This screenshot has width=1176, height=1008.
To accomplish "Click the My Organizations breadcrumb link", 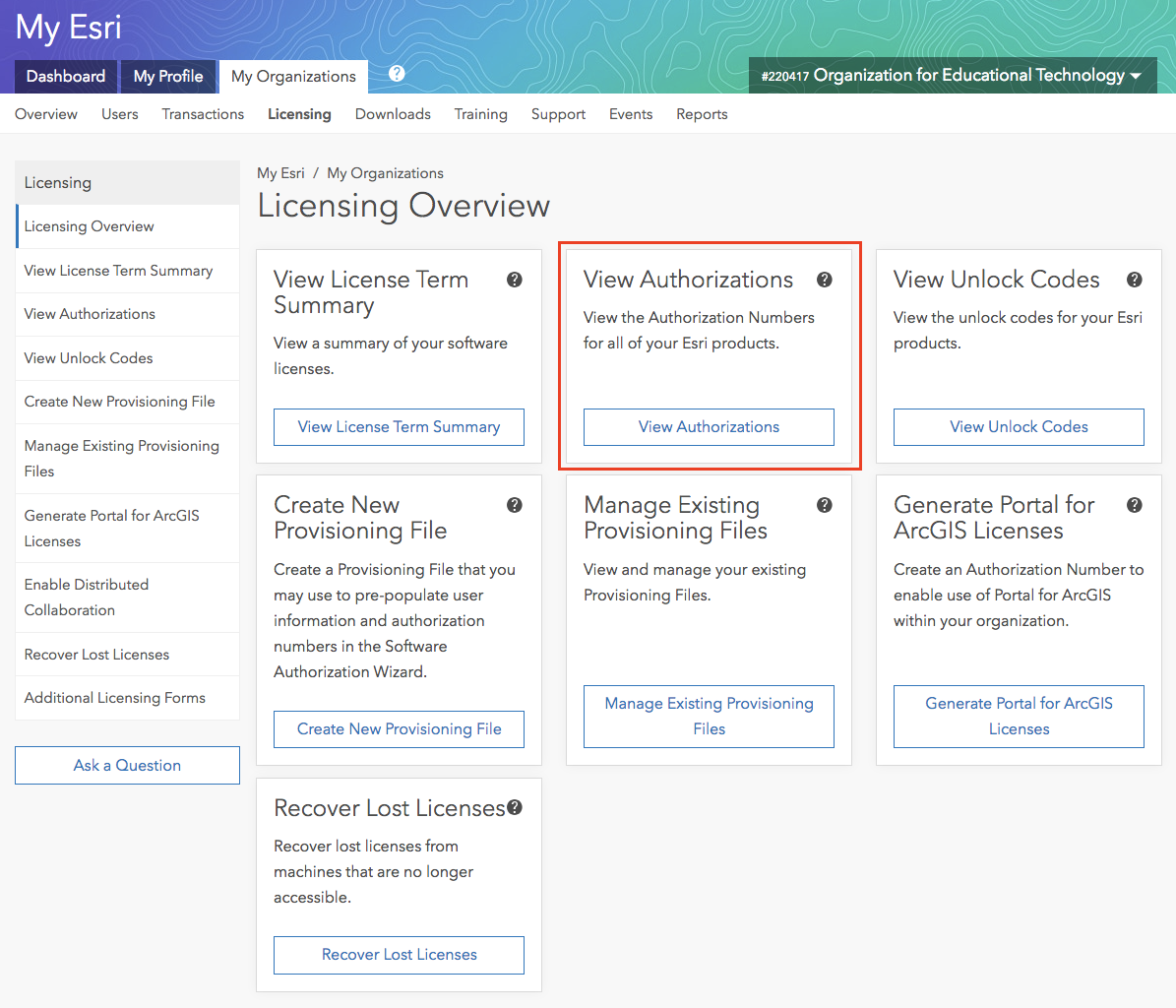I will (x=385, y=173).
